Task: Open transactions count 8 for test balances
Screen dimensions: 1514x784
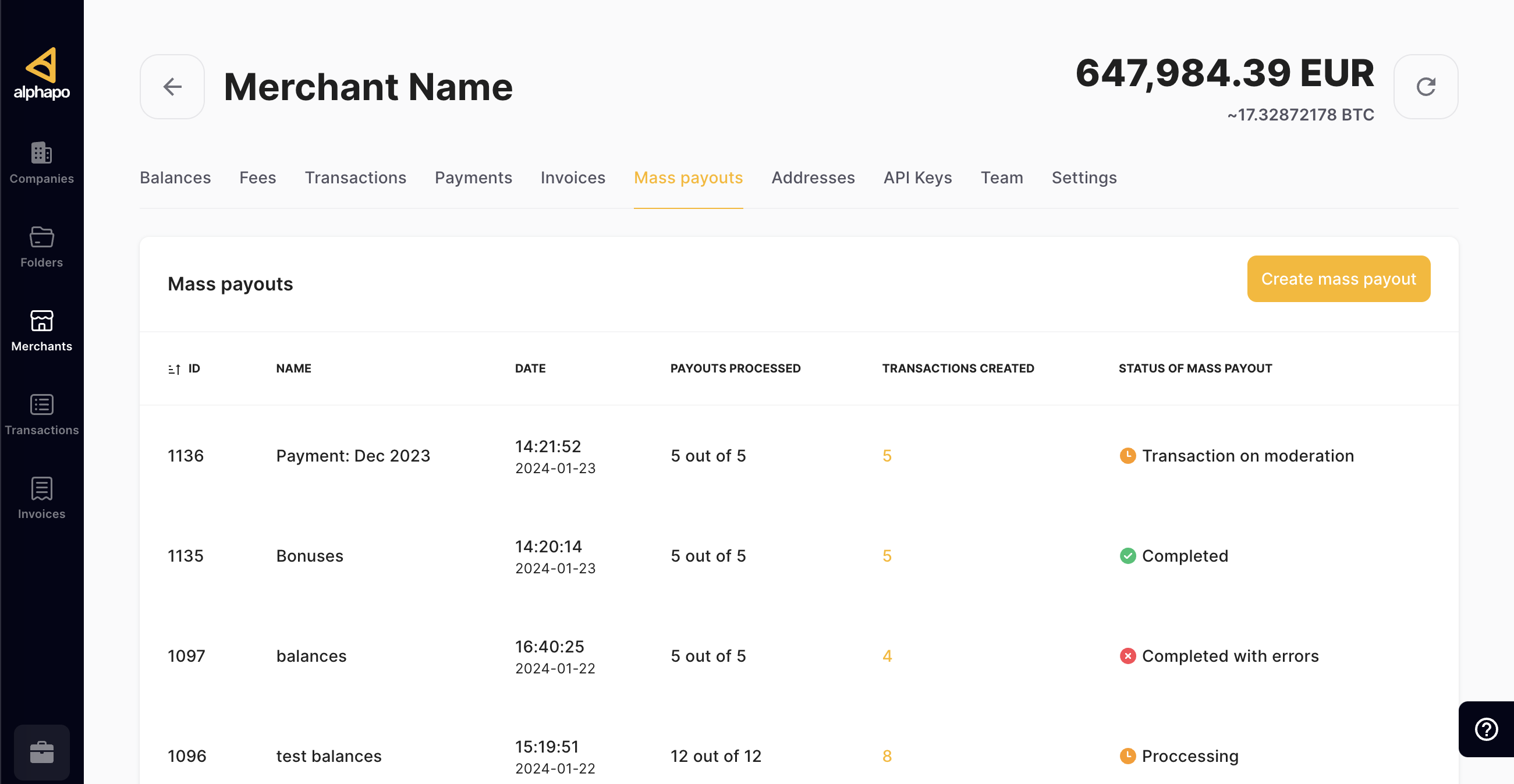Action: [887, 756]
